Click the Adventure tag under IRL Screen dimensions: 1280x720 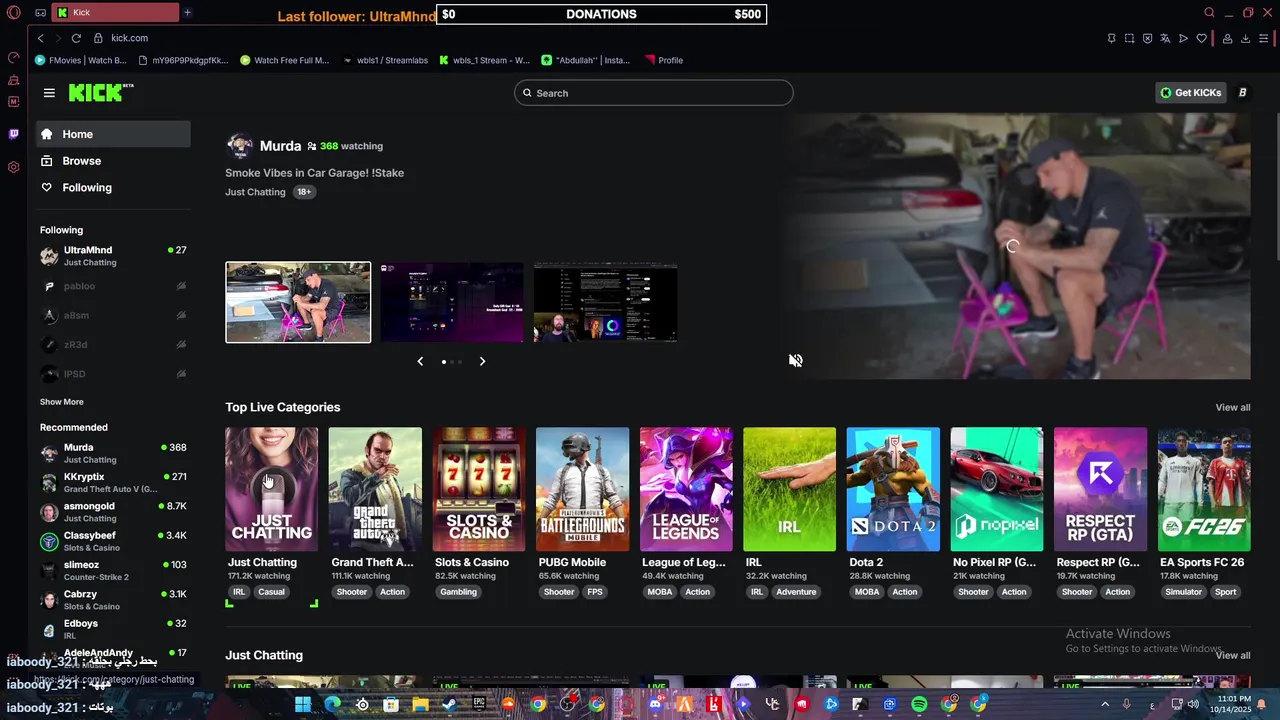click(x=796, y=592)
